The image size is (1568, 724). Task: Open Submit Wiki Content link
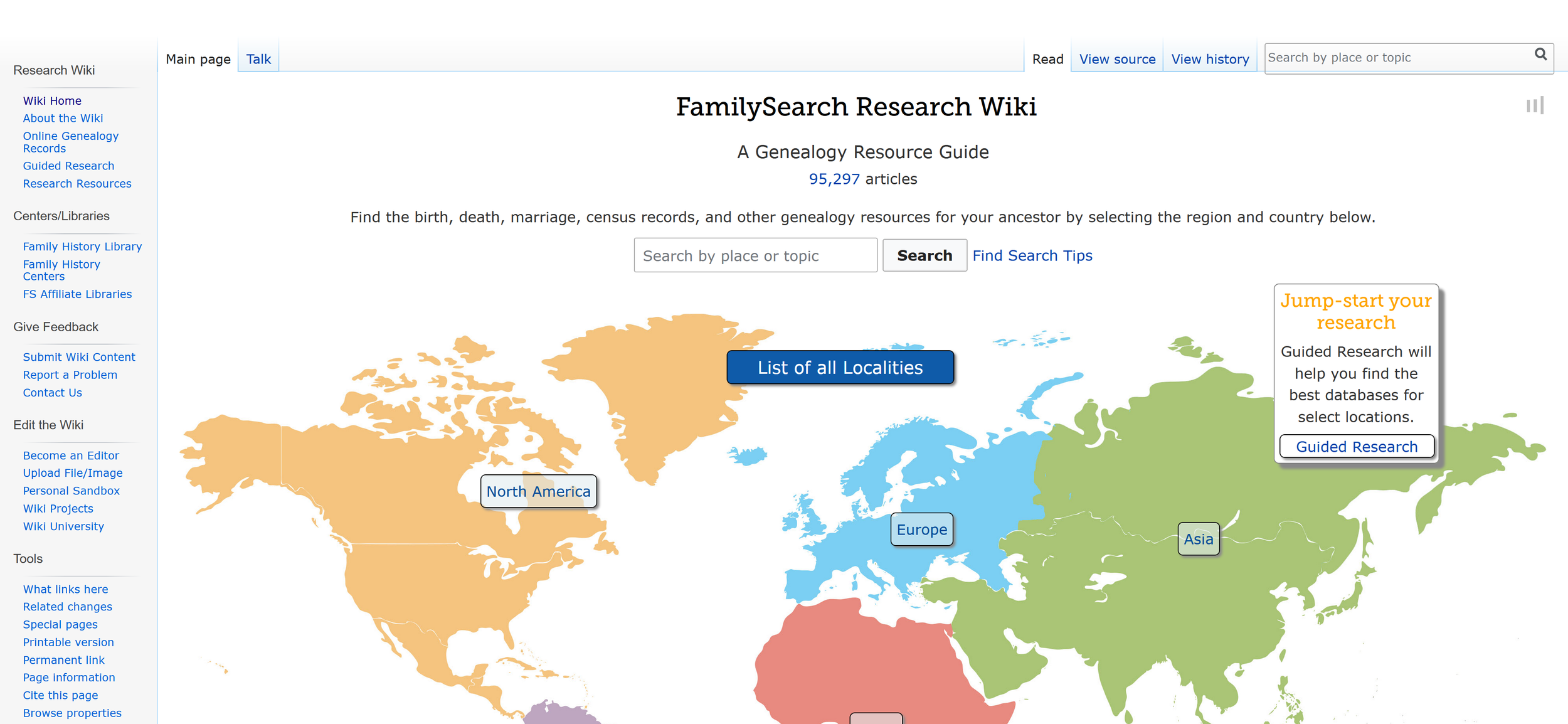coord(79,357)
